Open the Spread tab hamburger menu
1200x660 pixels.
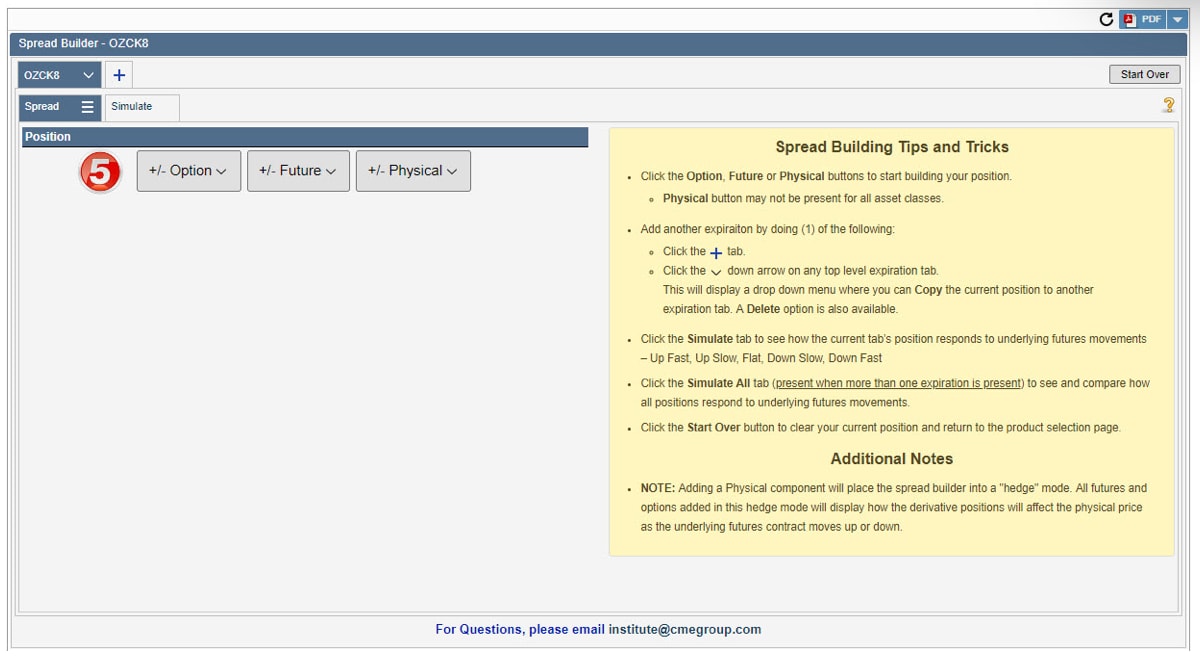pos(88,107)
